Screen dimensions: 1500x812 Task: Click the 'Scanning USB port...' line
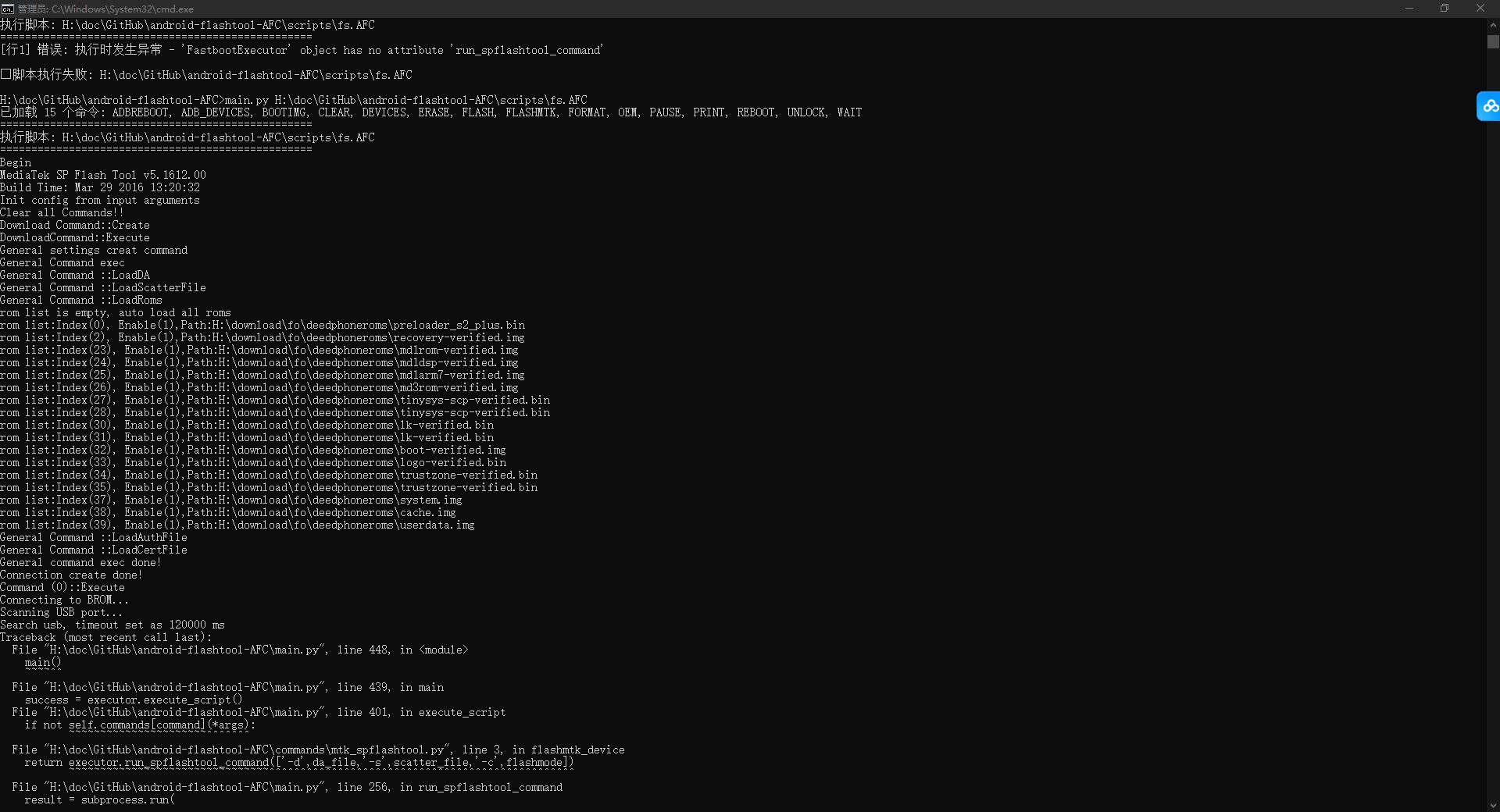tap(61, 613)
